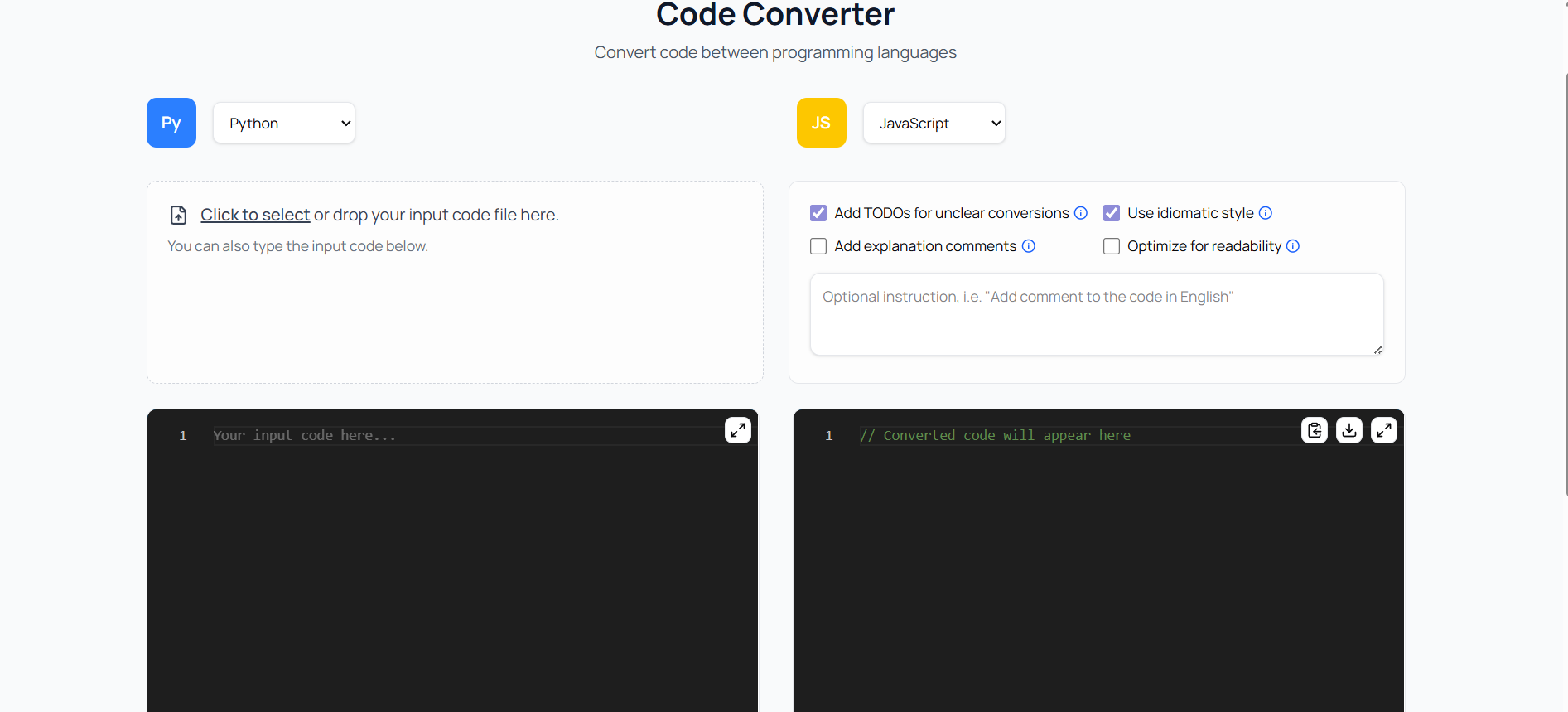Click the blue Py language badge
The height and width of the screenshot is (712, 1568).
point(171,123)
